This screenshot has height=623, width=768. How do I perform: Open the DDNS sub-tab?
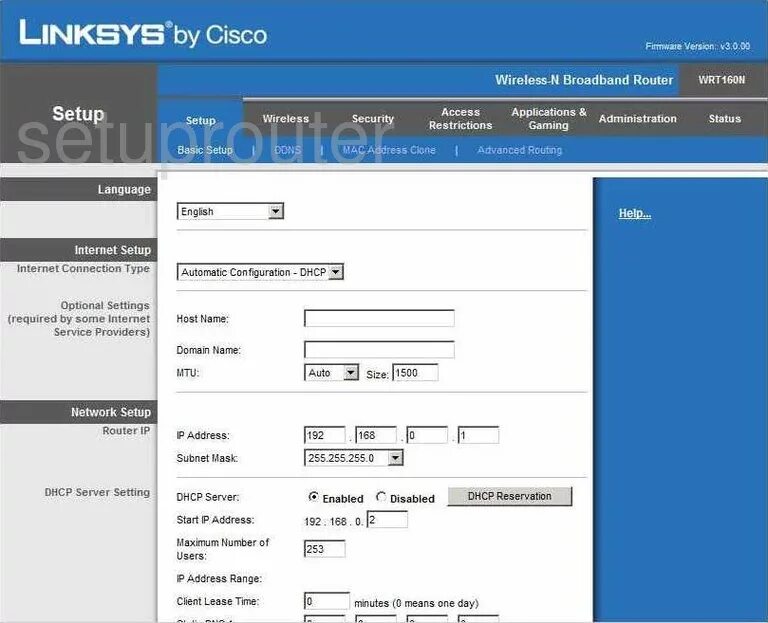click(288, 150)
